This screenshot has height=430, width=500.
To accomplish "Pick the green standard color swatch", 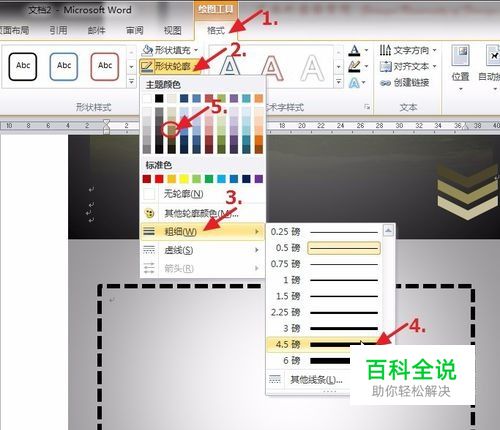I will (x=209, y=179).
